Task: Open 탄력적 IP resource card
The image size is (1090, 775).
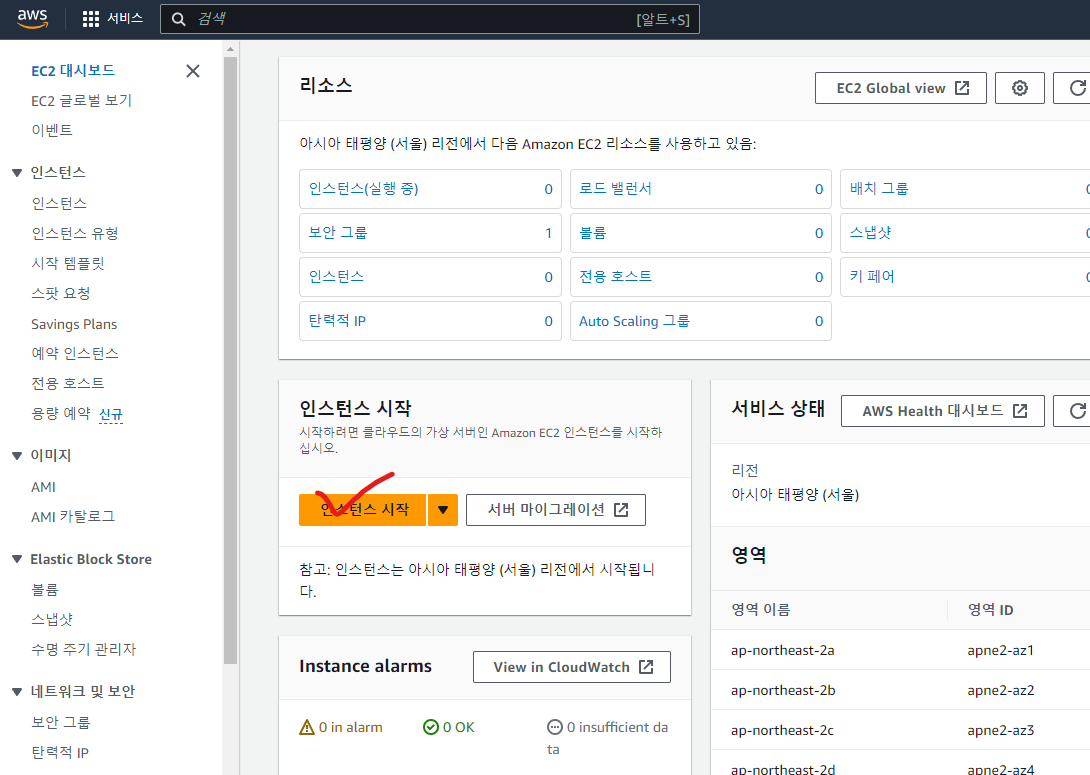Action: [430, 321]
